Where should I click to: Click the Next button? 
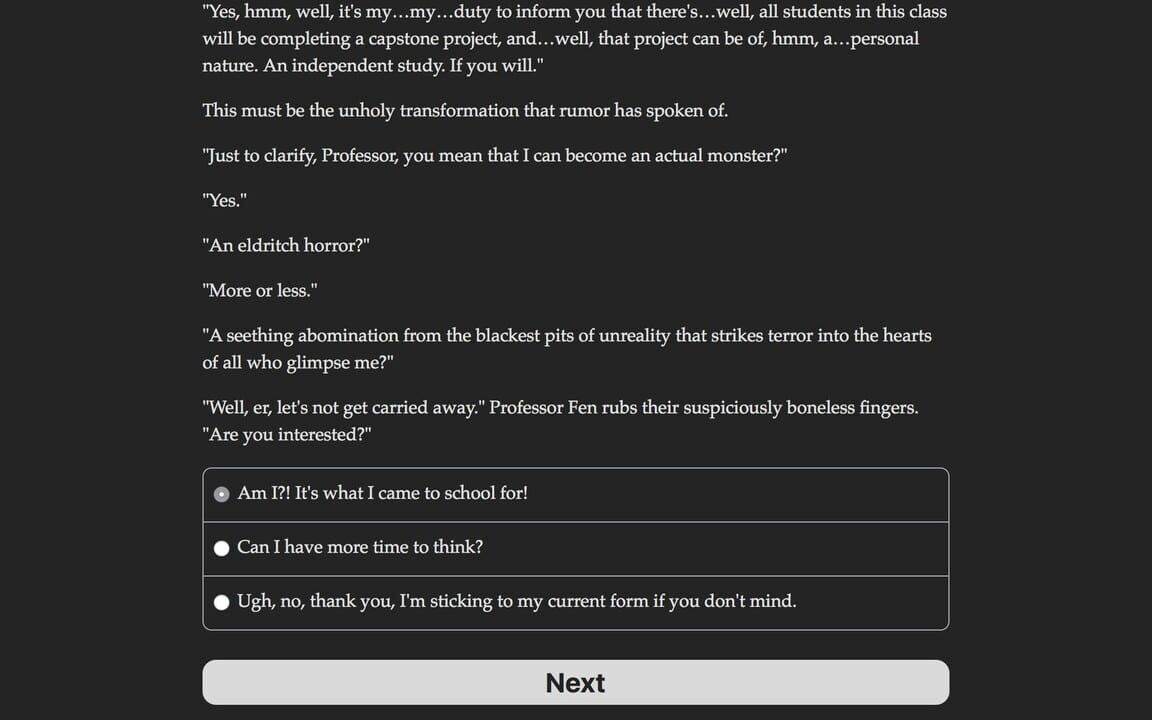pos(575,682)
